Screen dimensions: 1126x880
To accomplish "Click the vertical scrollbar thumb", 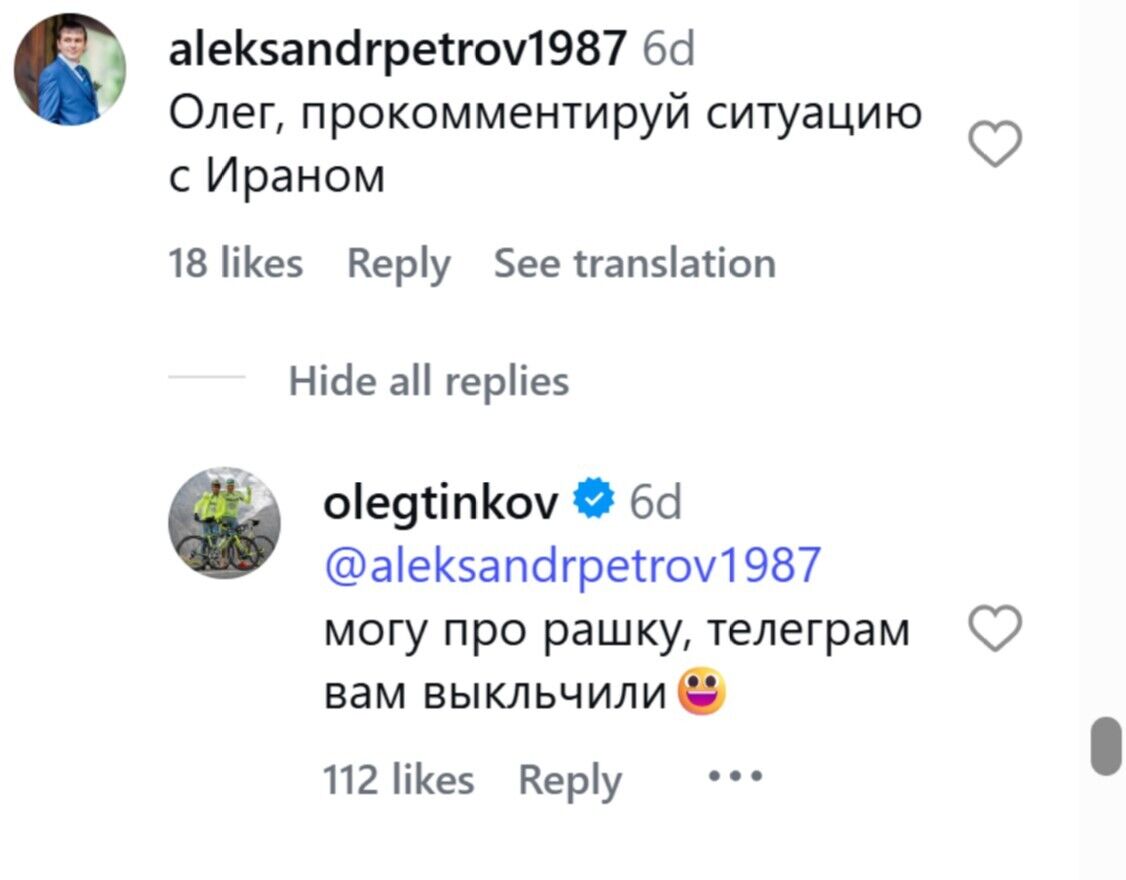I will pos(1106,745).
